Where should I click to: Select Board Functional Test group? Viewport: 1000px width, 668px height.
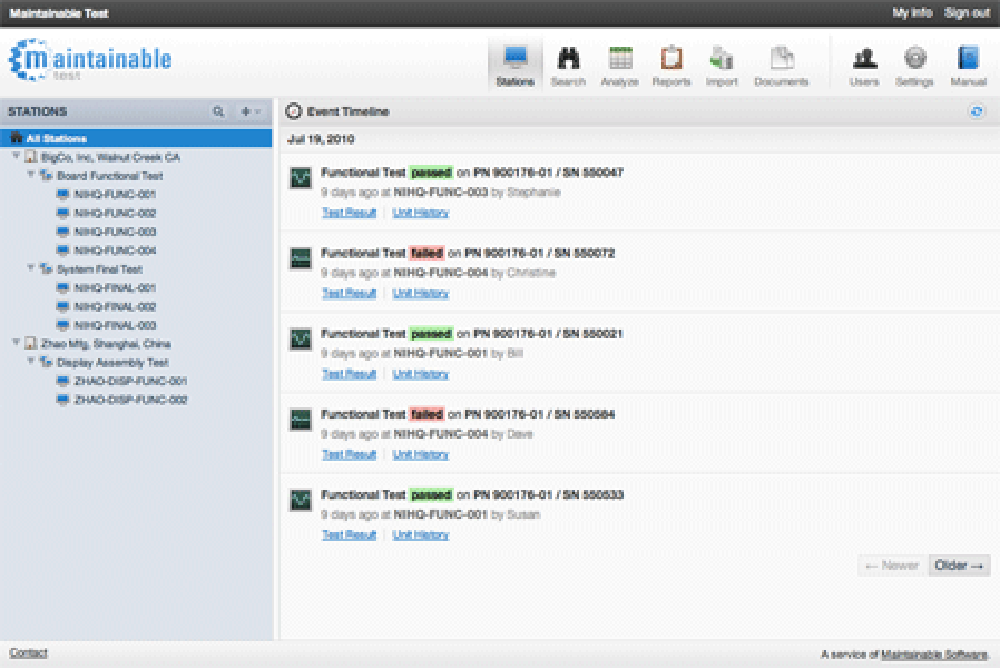pos(110,175)
